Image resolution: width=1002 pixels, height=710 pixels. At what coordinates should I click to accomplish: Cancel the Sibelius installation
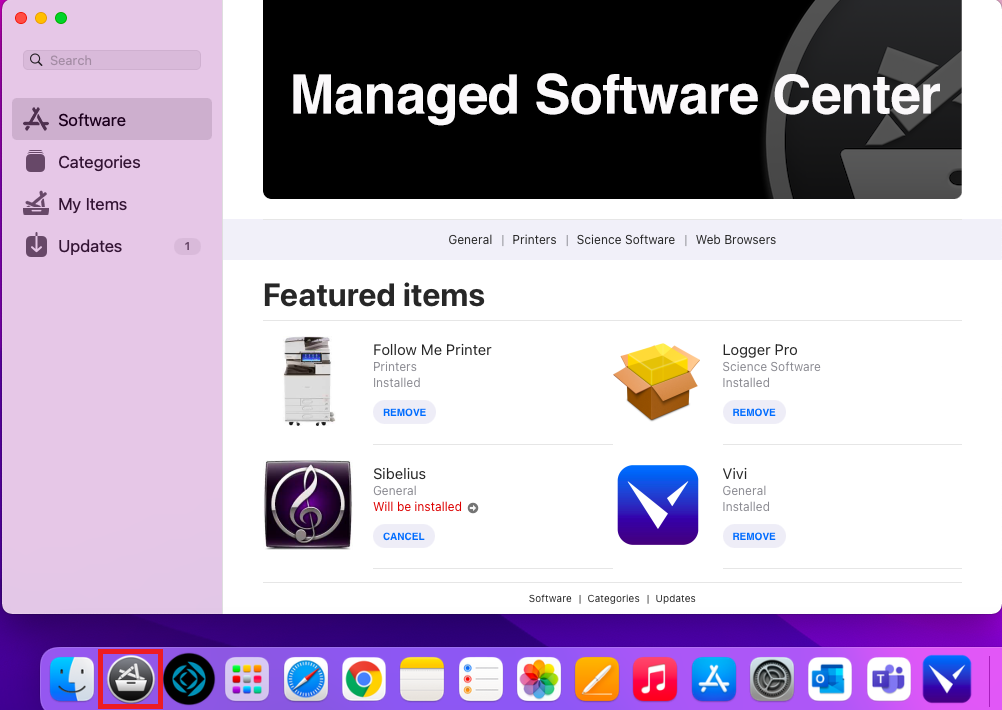click(404, 536)
